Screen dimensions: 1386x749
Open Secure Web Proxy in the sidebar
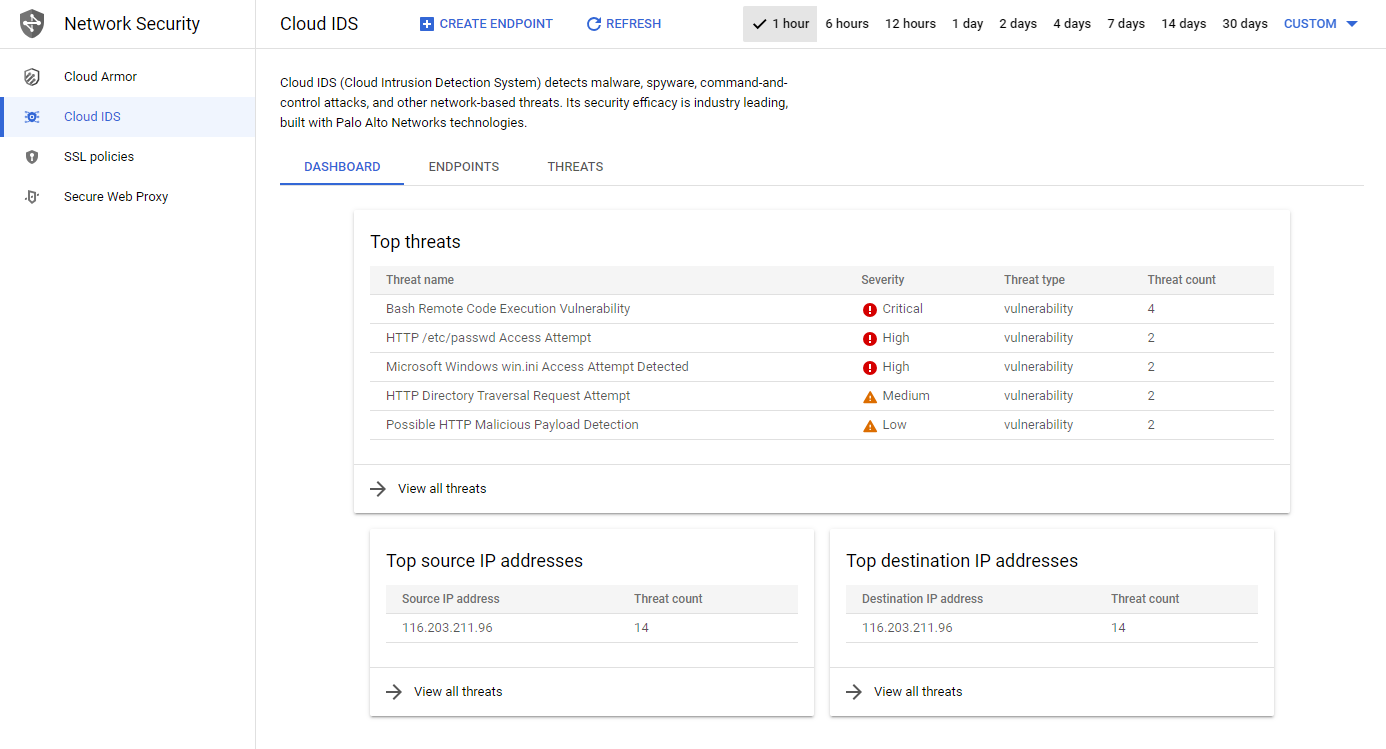[128, 197]
